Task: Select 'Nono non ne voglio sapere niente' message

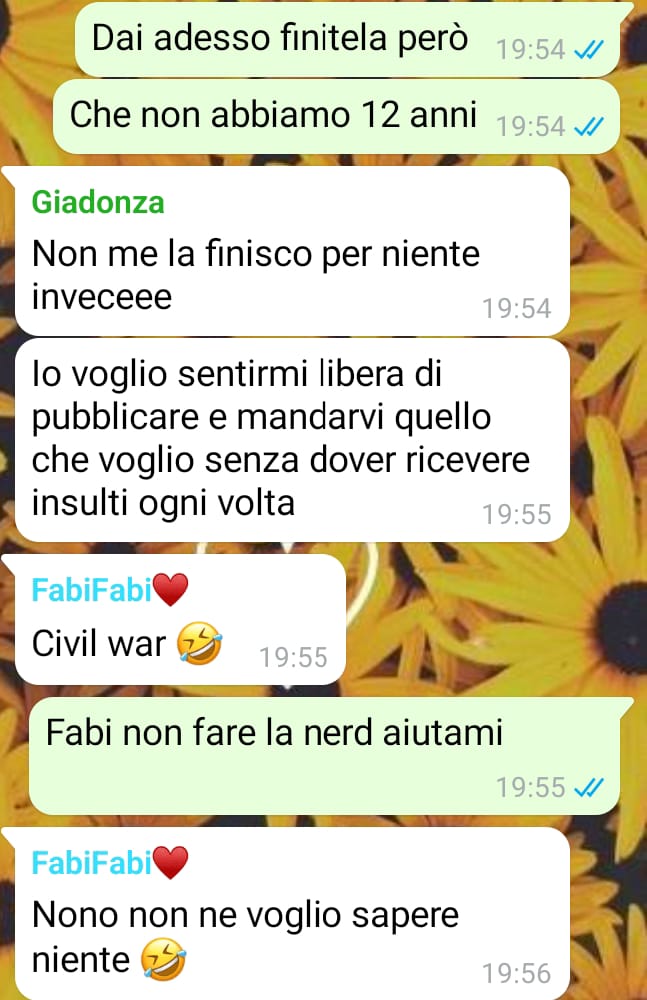Action: point(292,913)
